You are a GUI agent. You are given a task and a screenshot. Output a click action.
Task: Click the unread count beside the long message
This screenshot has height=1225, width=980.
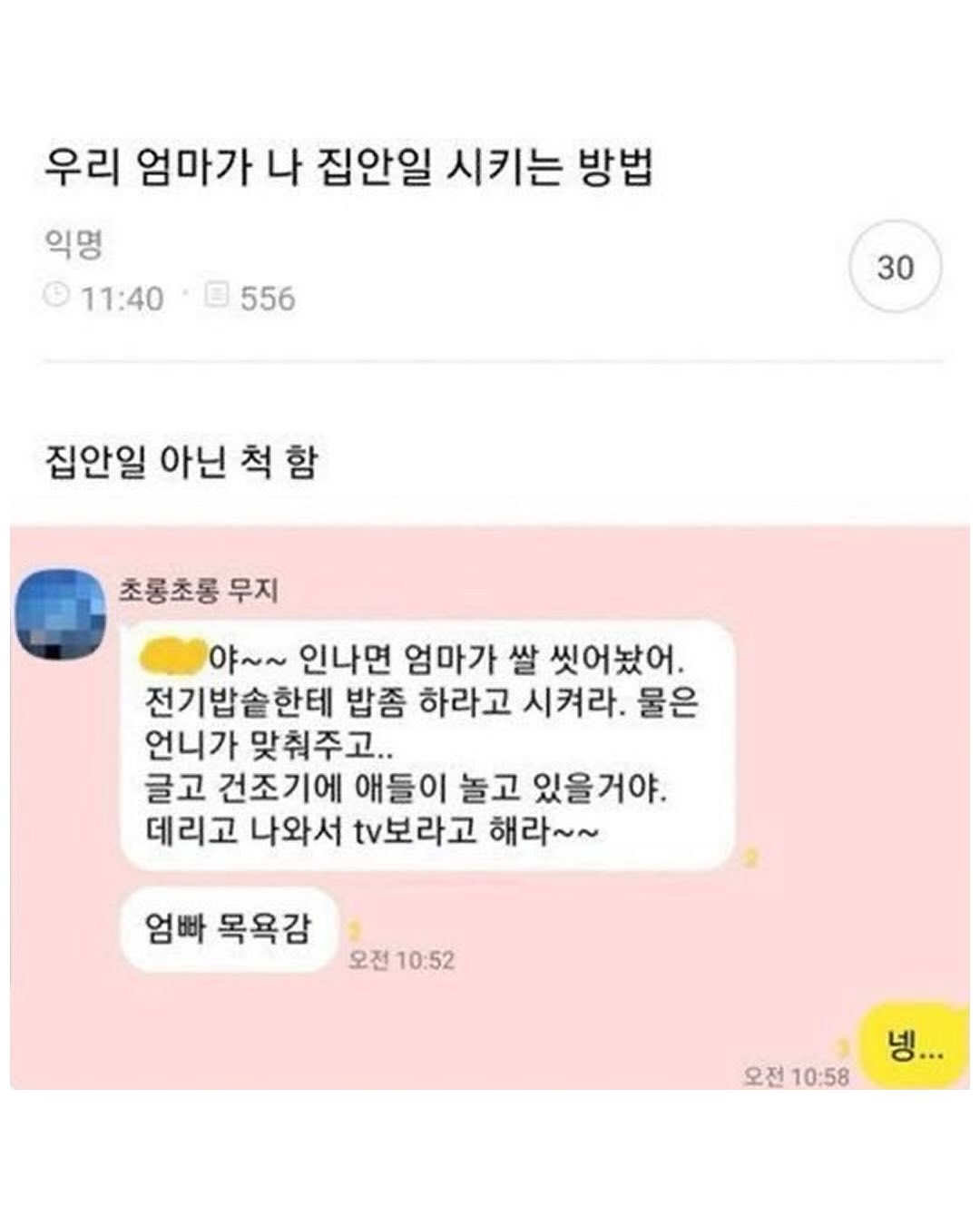pos(750,857)
